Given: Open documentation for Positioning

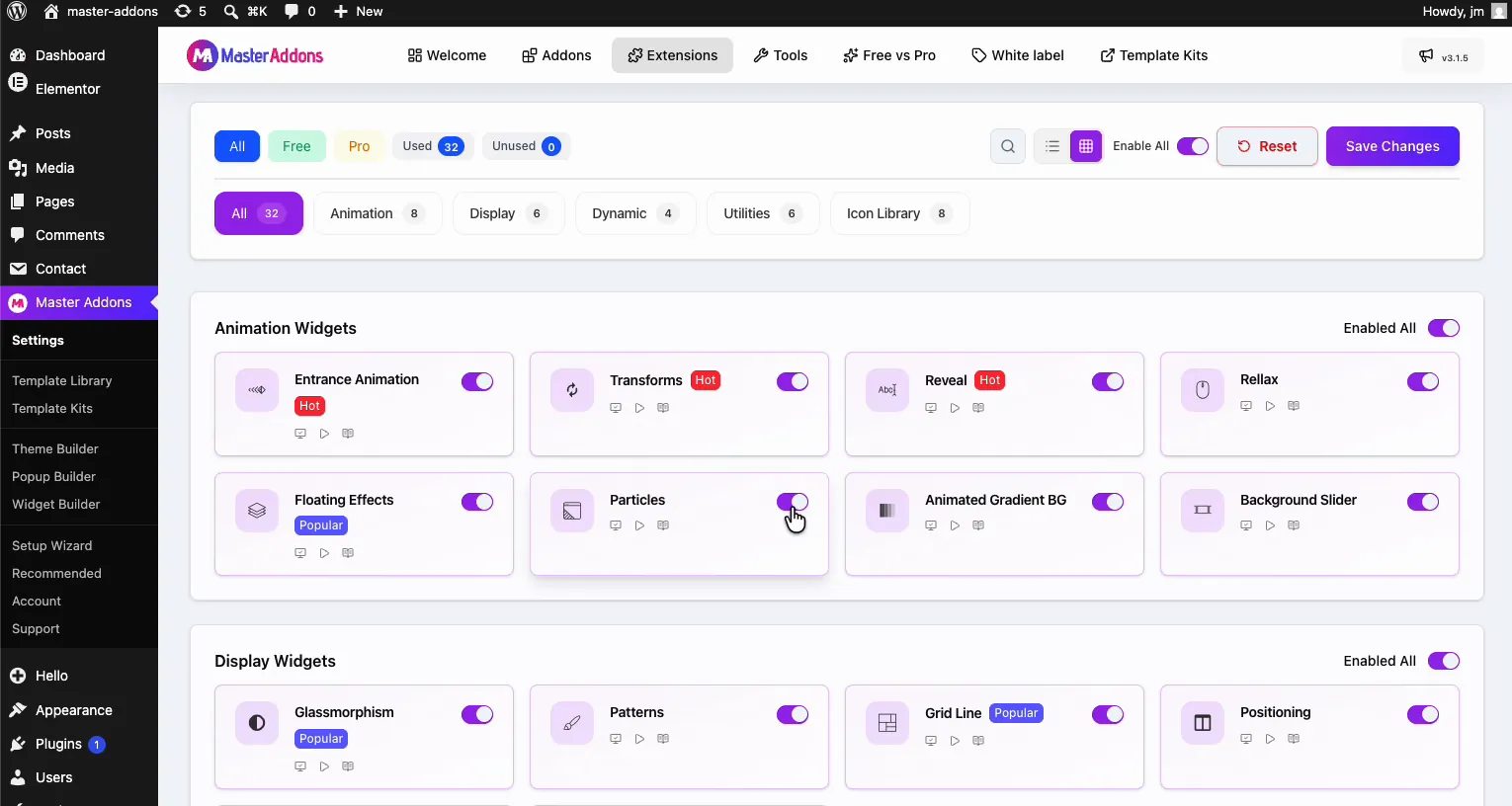Looking at the screenshot, I should coord(1294,739).
